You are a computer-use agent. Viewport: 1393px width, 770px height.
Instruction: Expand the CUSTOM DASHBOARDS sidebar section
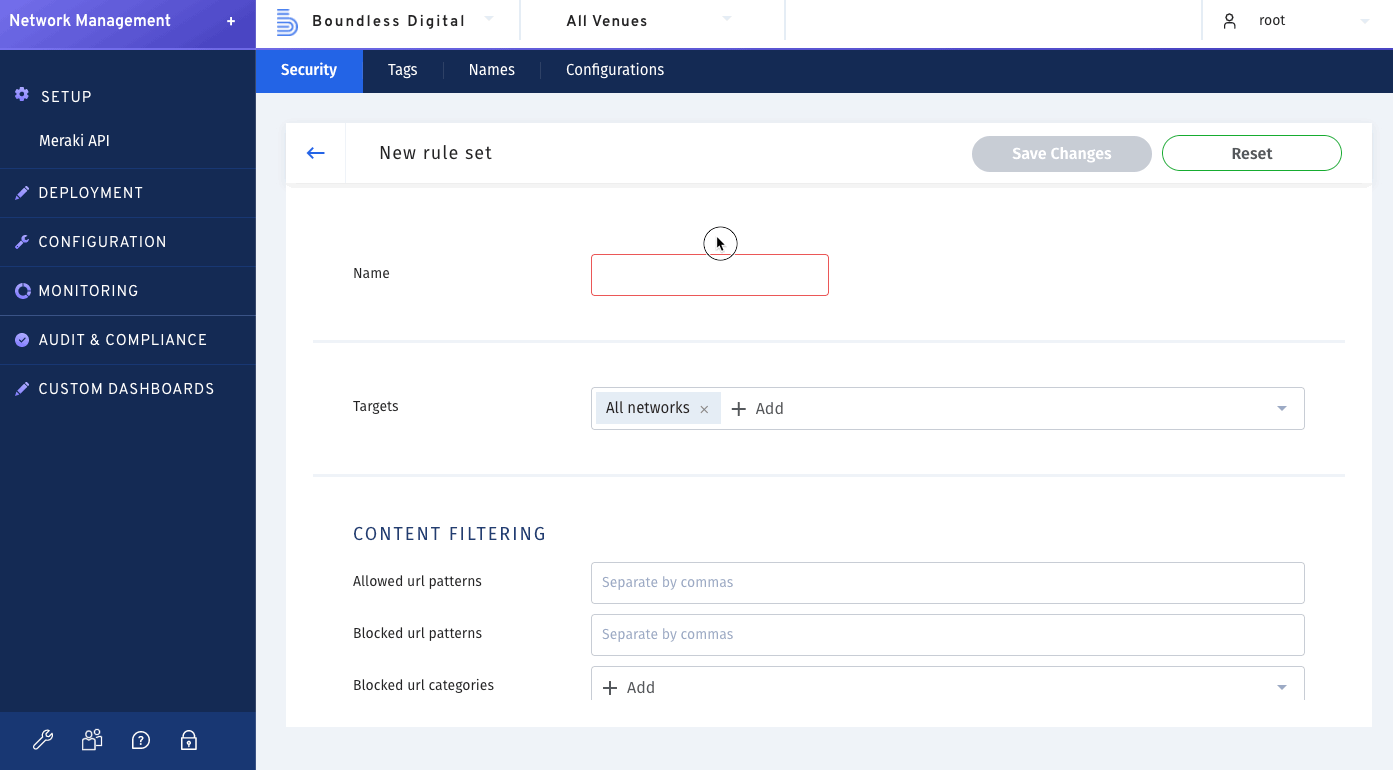coord(128,389)
